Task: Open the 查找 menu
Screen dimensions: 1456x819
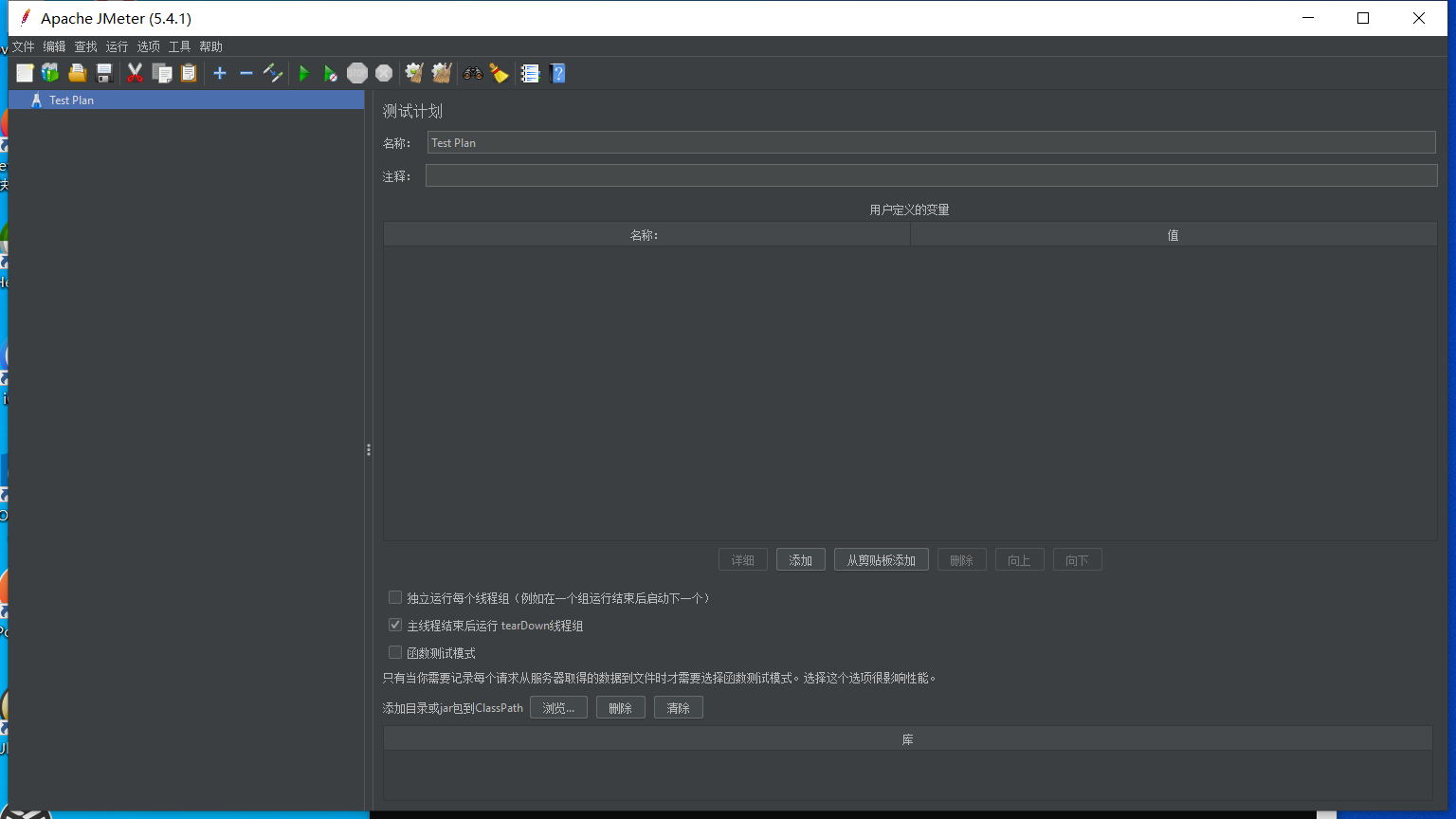Action: 85,46
